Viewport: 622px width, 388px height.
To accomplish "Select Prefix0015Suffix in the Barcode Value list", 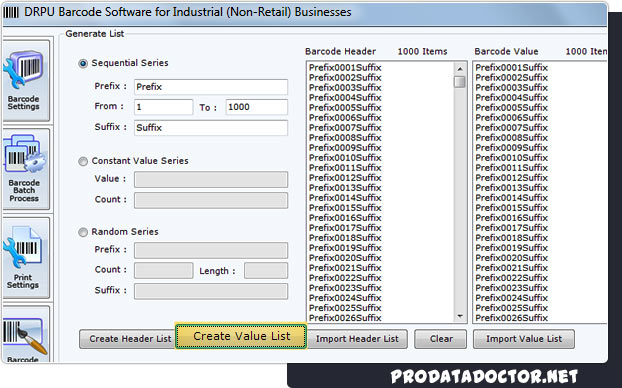I will (x=512, y=208).
